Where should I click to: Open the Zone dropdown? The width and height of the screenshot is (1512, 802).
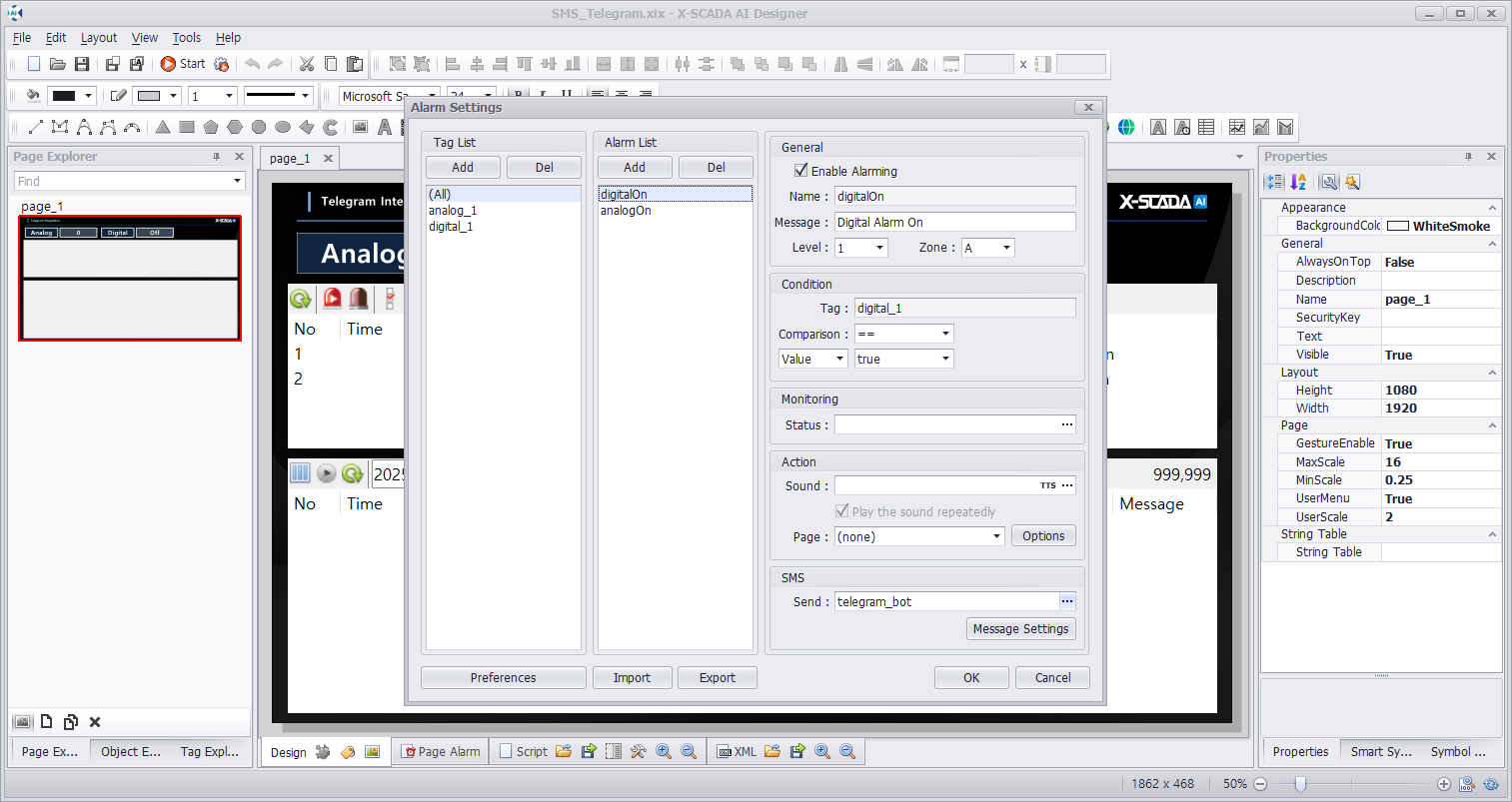click(x=1006, y=248)
